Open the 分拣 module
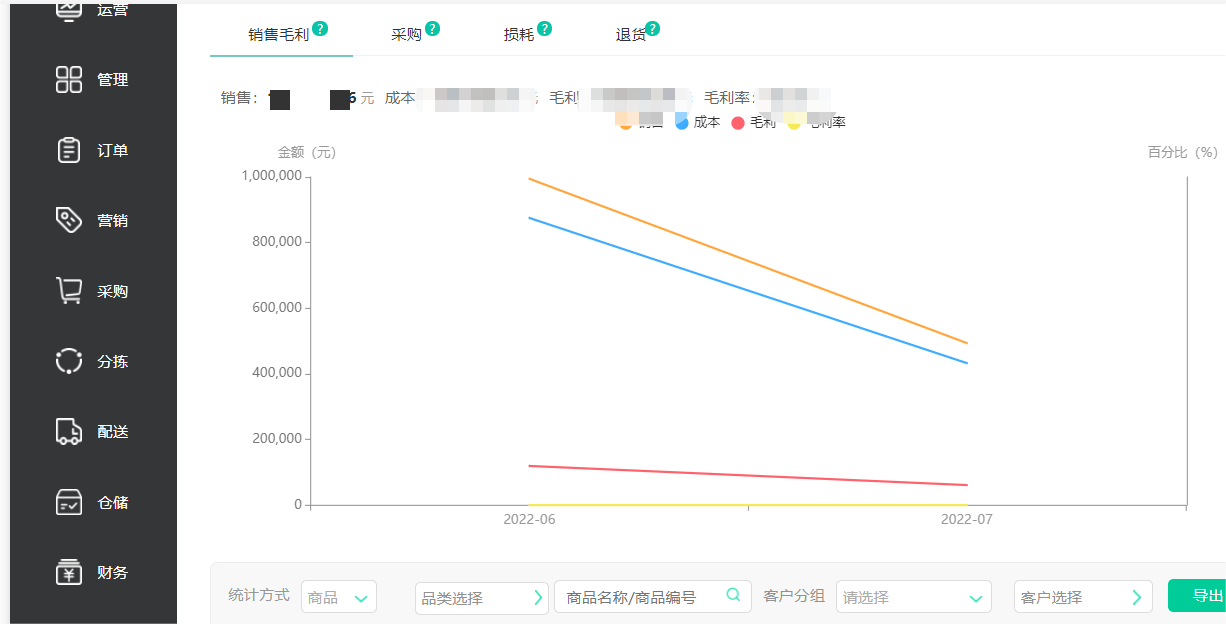Image resolution: width=1226 pixels, height=624 pixels. coord(93,361)
